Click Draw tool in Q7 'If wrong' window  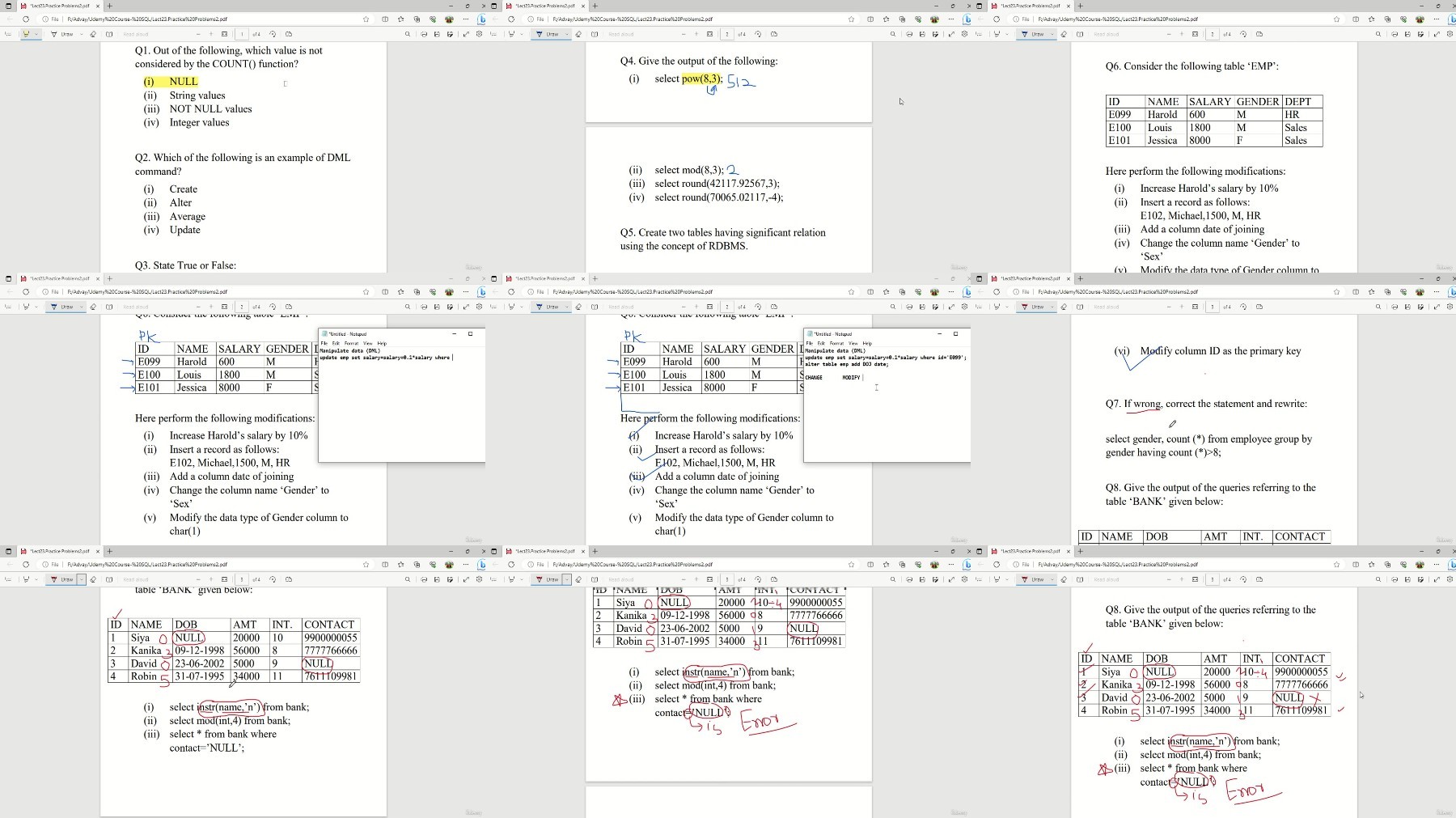click(1033, 307)
